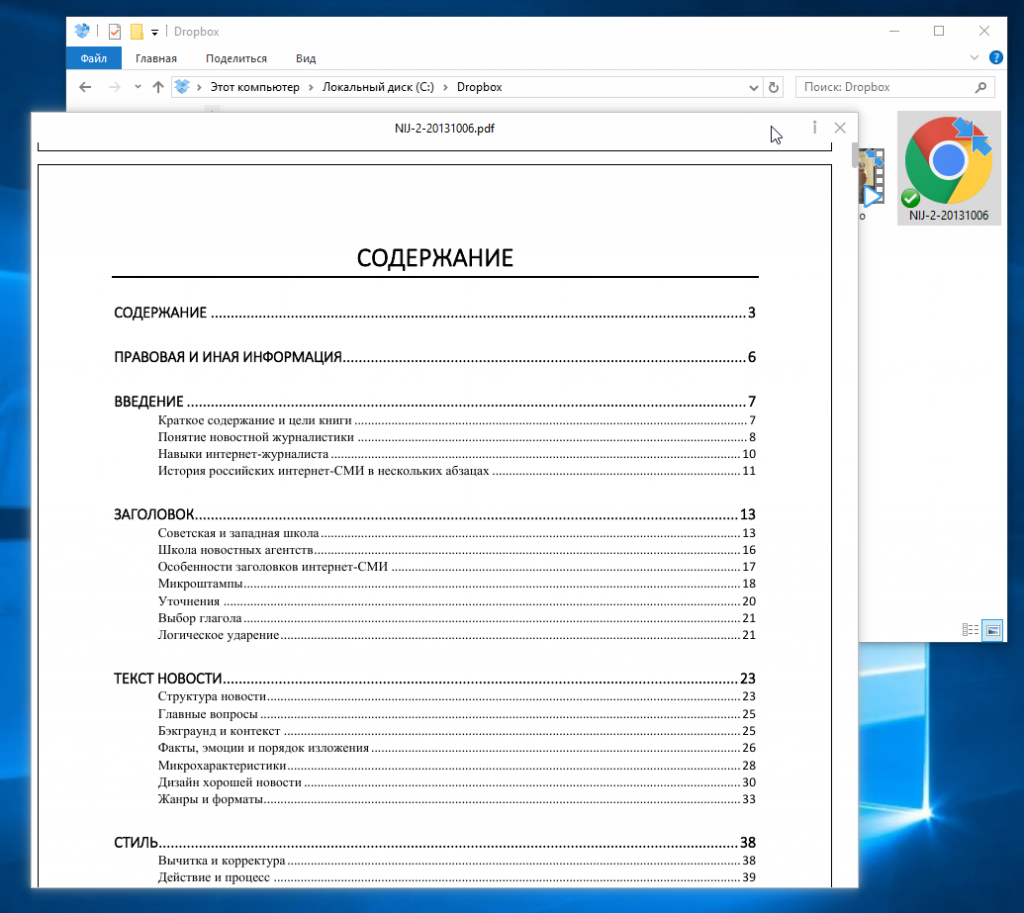Click the New folder icon in title bar

(137, 31)
